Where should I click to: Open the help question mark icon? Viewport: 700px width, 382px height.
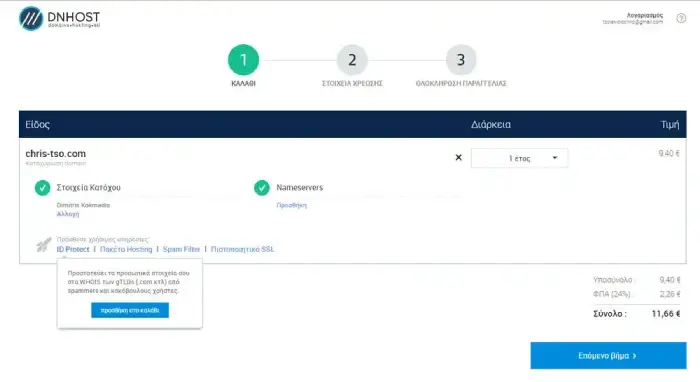[681, 18]
